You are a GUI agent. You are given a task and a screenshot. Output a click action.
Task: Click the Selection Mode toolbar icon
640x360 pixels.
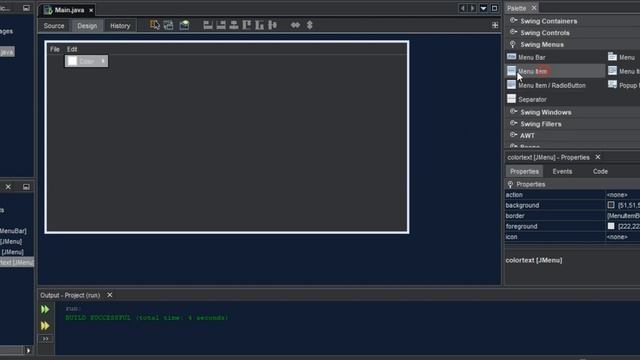tap(155, 25)
